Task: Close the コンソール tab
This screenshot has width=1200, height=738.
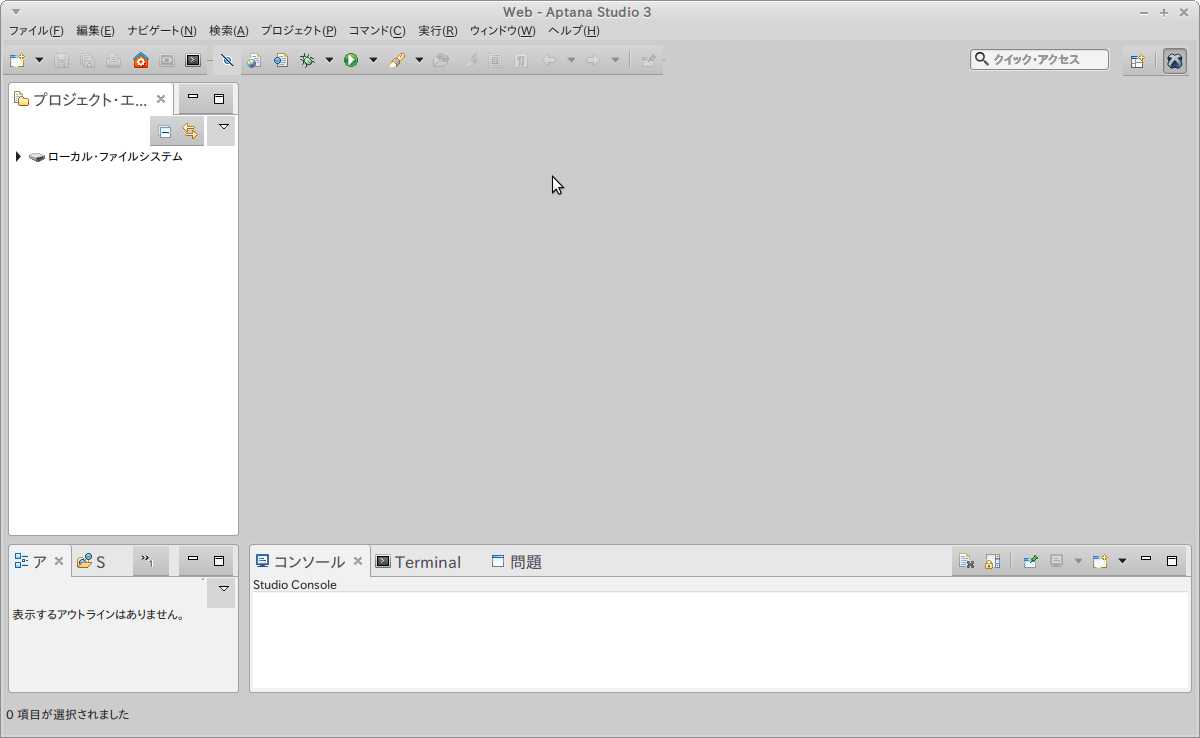Action: 358,562
